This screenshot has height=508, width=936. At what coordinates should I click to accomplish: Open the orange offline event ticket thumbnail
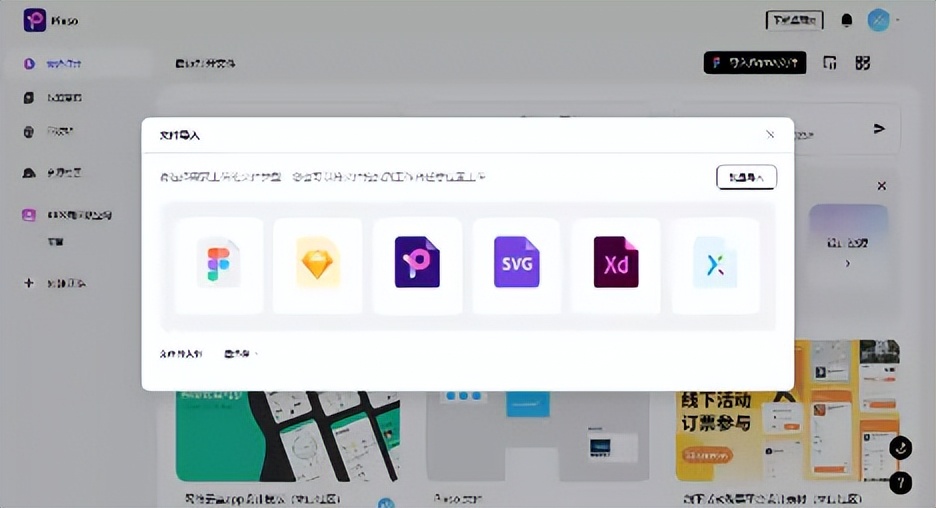coord(787,411)
